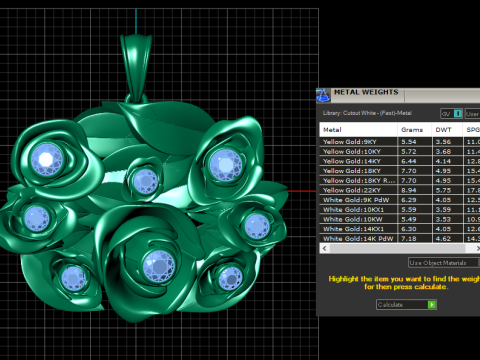Viewport: 480px width, 360px height.
Task: Click the Use Object Materials button
Action: pyautogui.click(x=444, y=263)
